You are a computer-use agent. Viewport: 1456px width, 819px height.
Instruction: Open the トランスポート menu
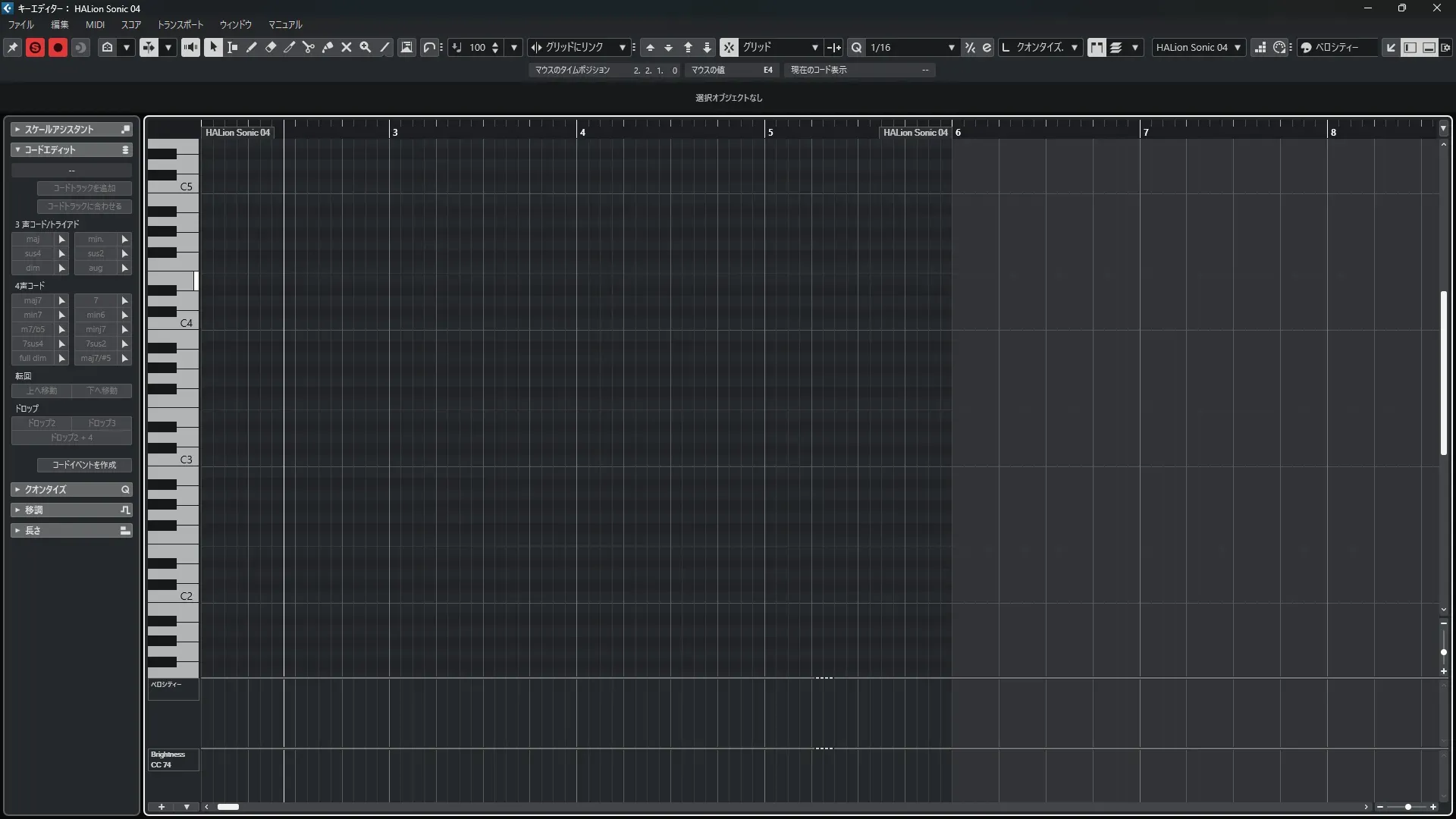[180, 24]
